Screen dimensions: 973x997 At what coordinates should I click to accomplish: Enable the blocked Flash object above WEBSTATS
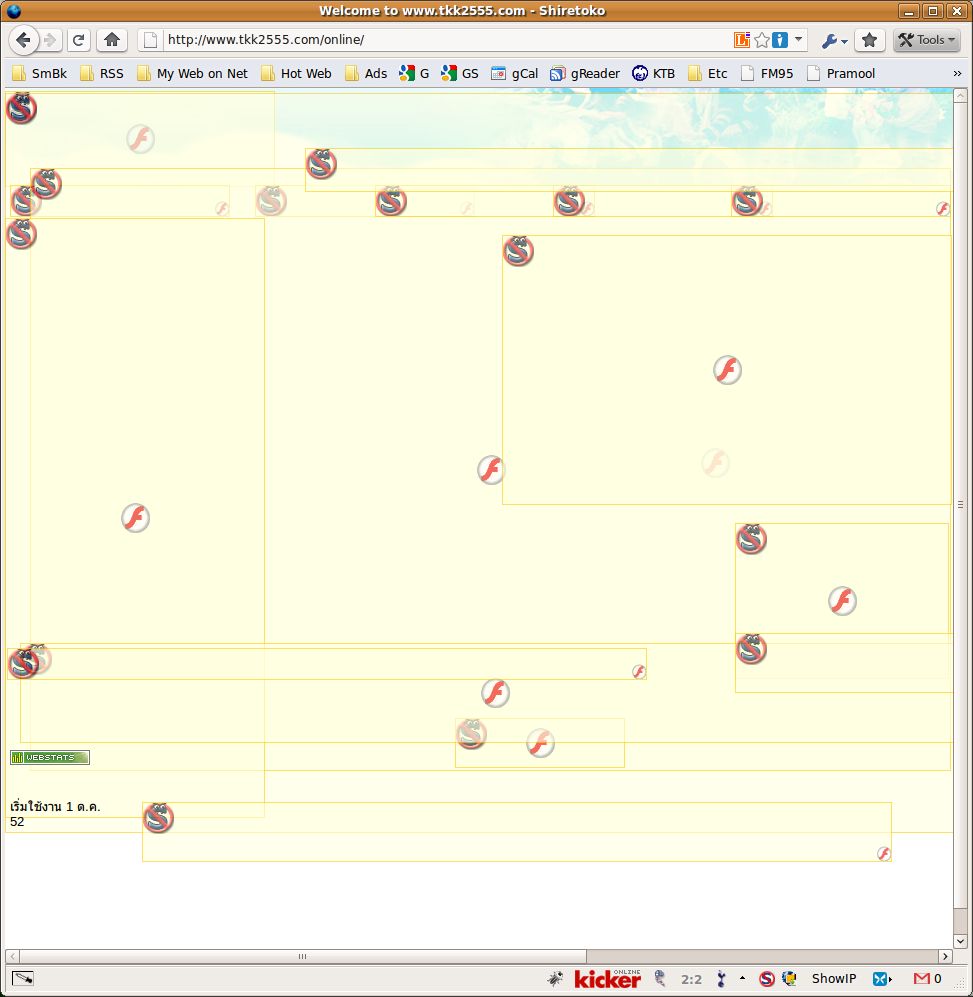coord(495,693)
